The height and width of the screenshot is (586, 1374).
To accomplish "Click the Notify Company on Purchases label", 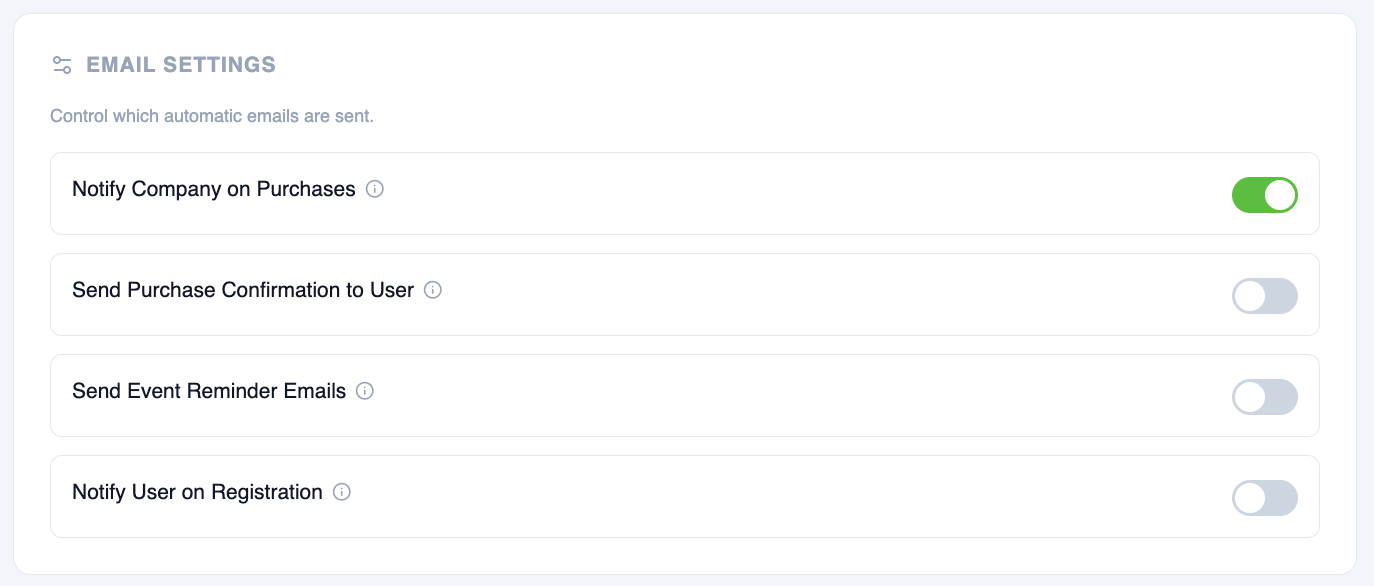I will 214,189.
